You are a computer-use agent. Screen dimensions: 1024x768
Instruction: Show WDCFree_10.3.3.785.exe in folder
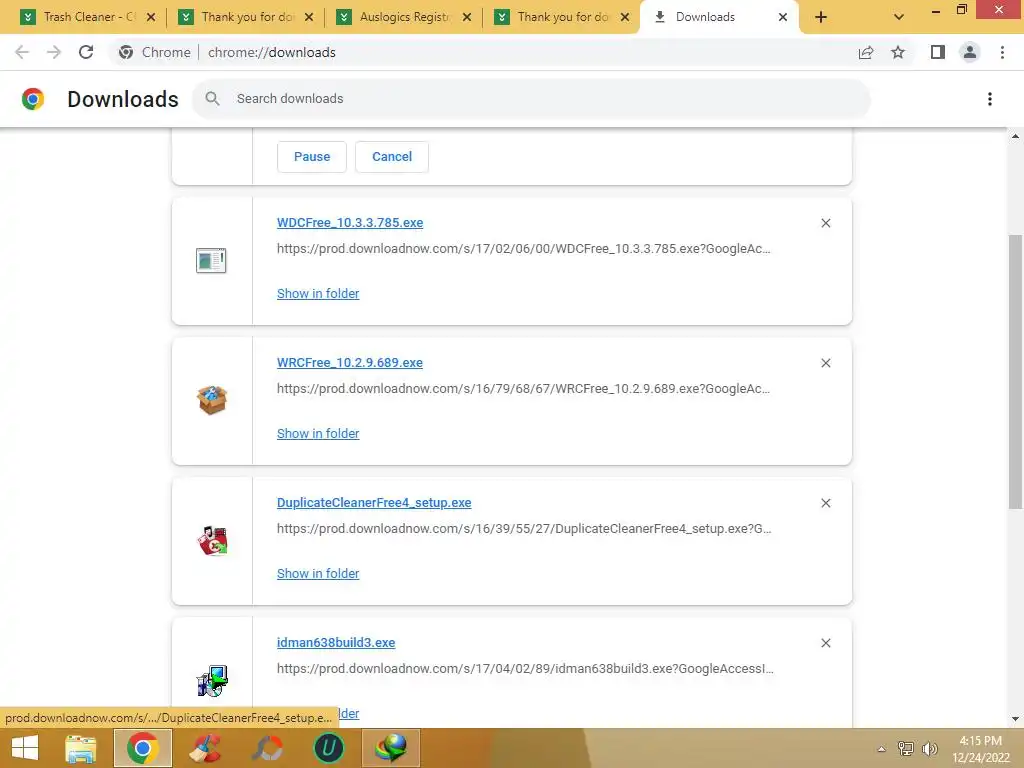pyautogui.click(x=318, y=294)
